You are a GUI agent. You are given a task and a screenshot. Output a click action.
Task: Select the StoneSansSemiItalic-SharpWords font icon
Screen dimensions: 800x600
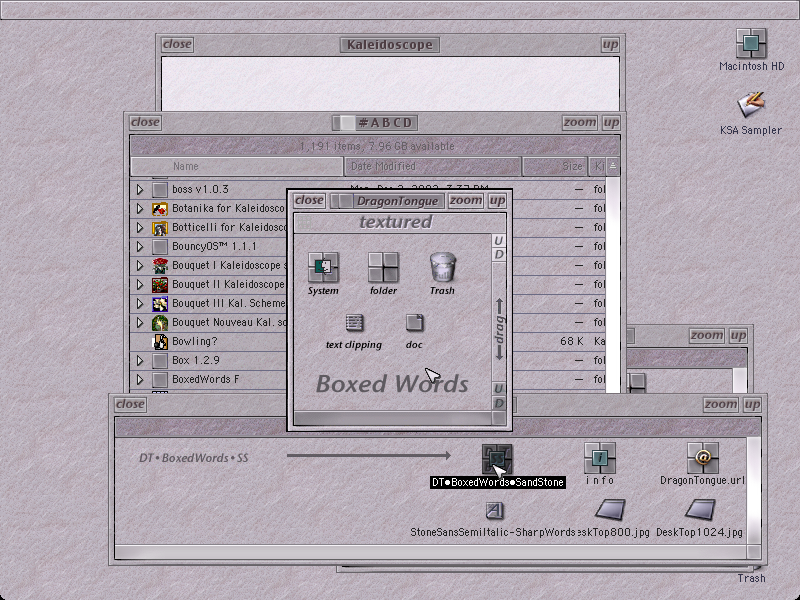tap(494, 510)
